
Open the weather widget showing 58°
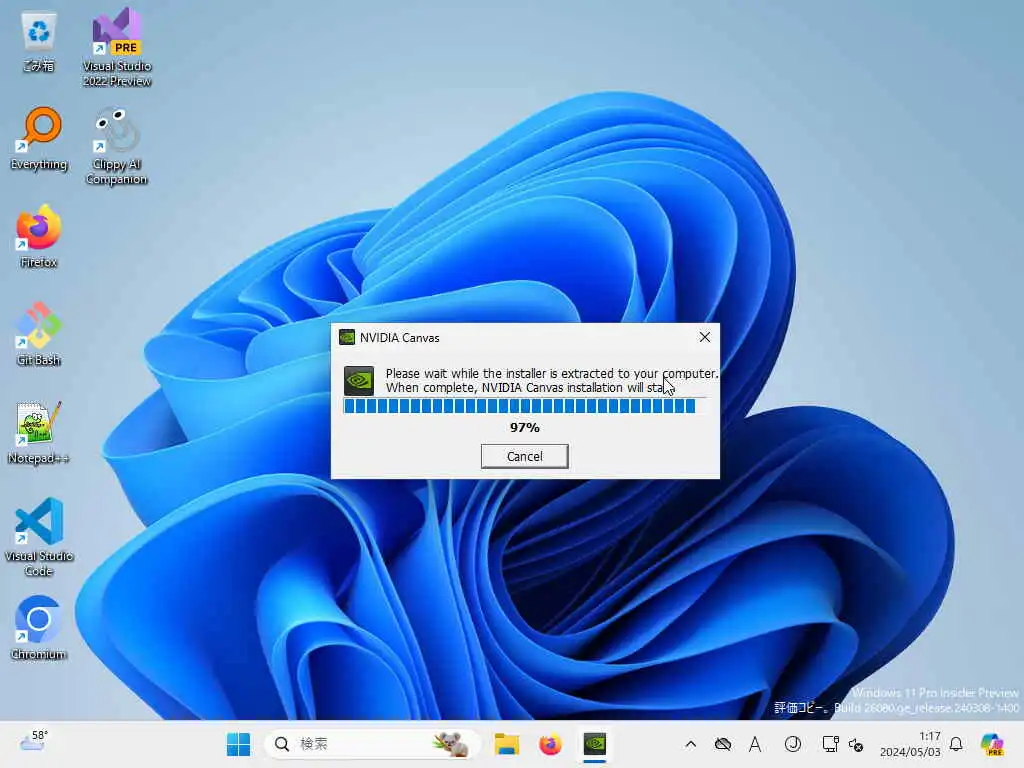34,743
